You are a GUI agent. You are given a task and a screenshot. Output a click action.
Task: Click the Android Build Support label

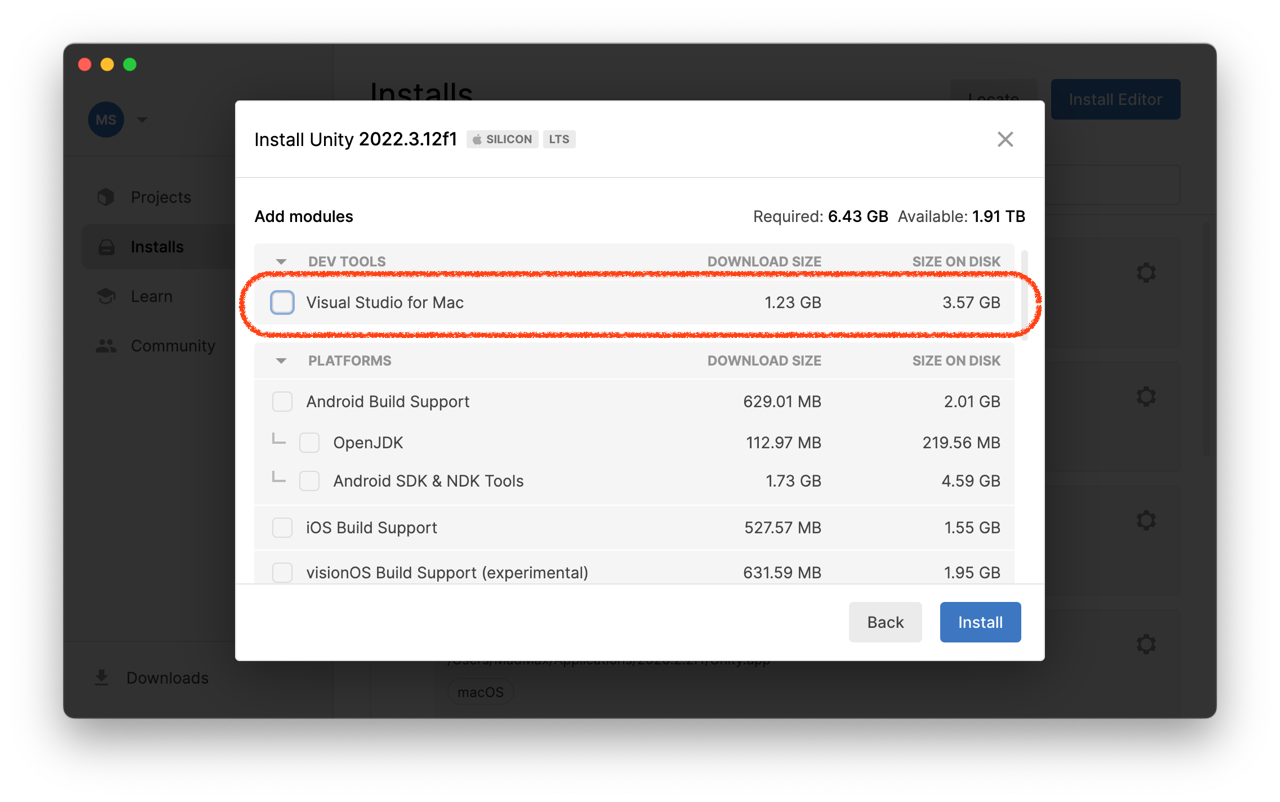(388, 401)
